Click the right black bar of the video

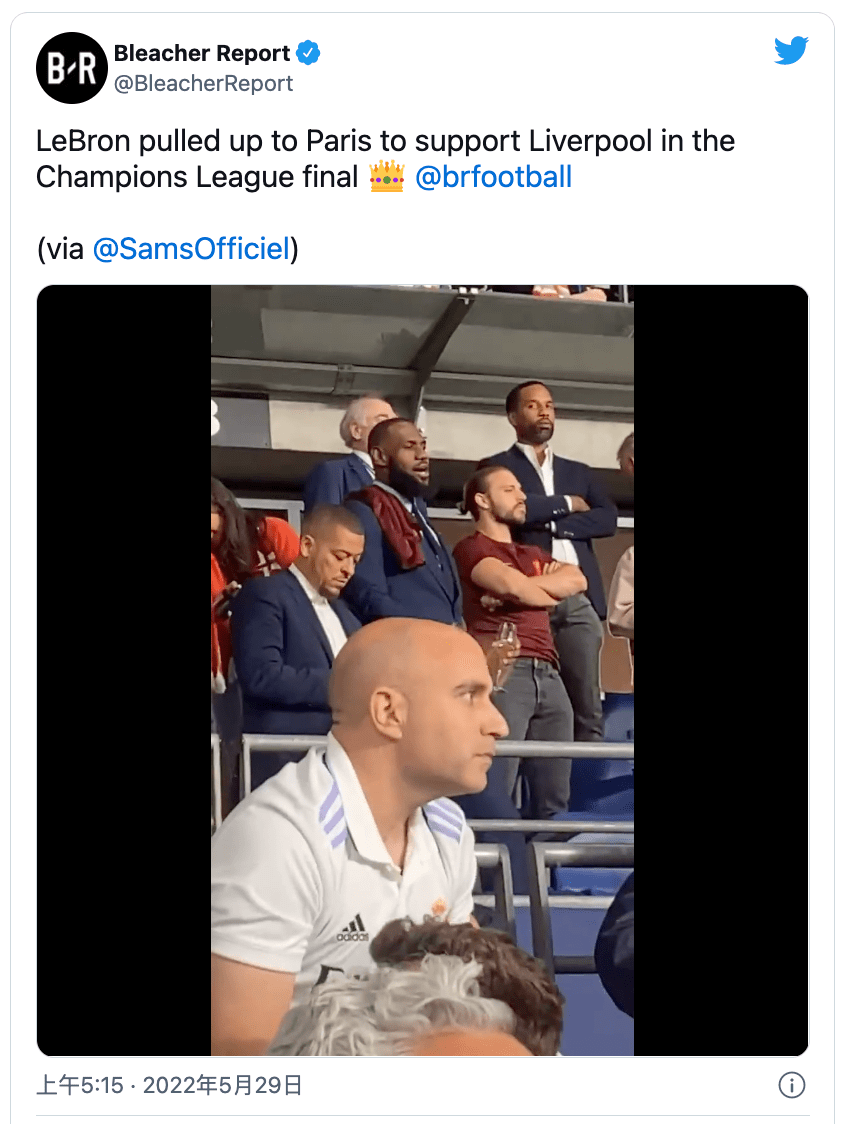(x=721, y=670)
